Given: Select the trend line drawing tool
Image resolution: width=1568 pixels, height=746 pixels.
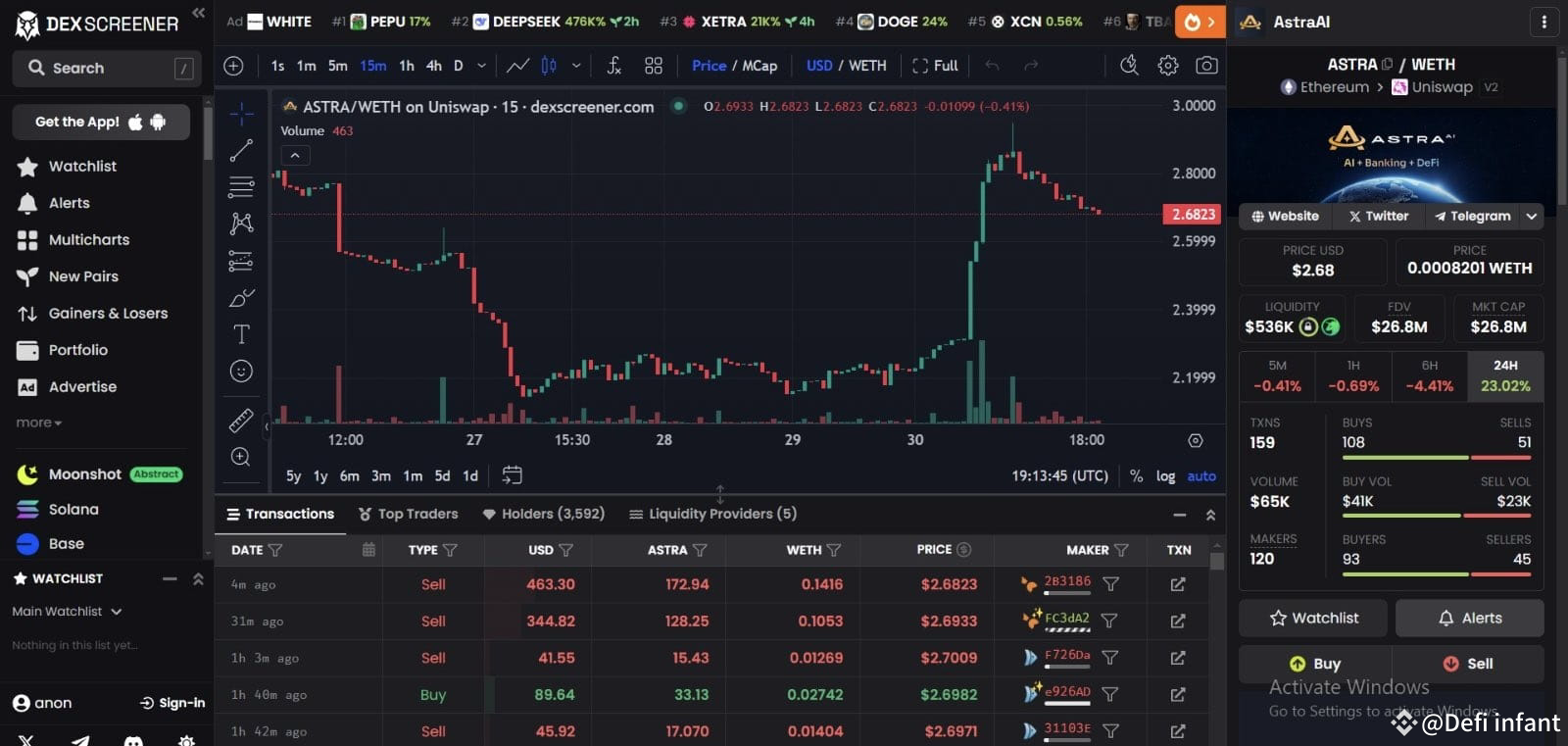Looking at the screenshot, I should pyautogui.click(x=241, y=150).
